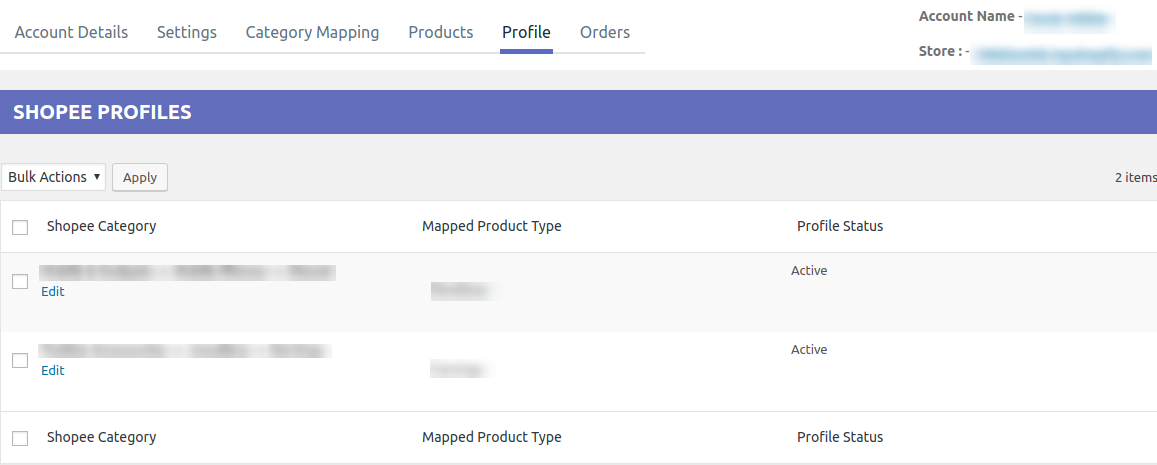Open the Account Details tab

(x=71, y=32)
